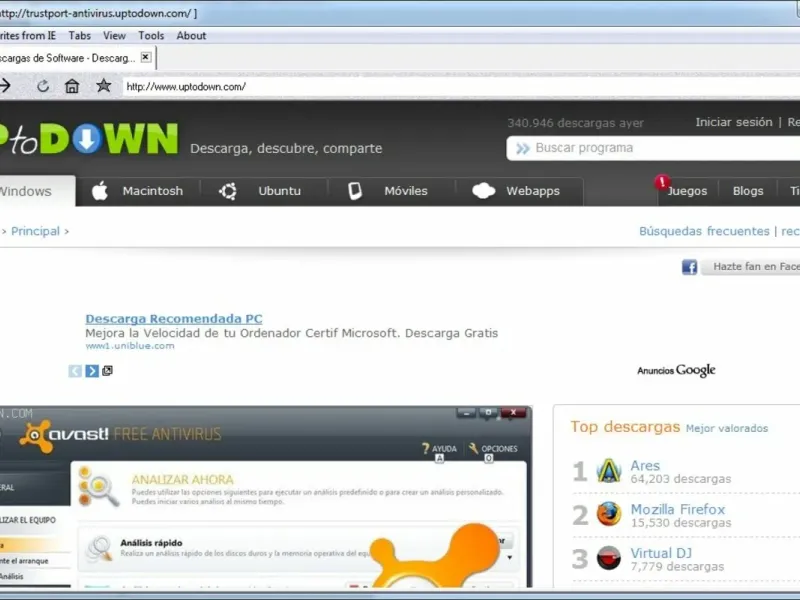
Task: Reload the page with refresh icon
Action: (43, 86)
